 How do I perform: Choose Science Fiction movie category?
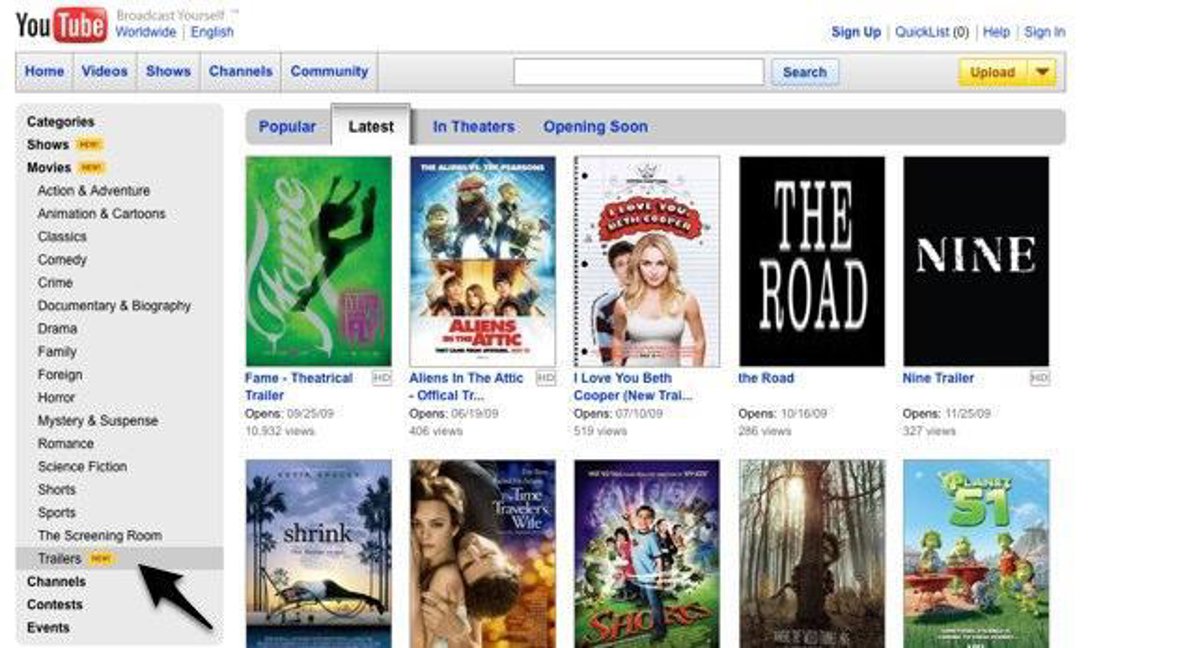pyautogui.click(x=82, y=466)
